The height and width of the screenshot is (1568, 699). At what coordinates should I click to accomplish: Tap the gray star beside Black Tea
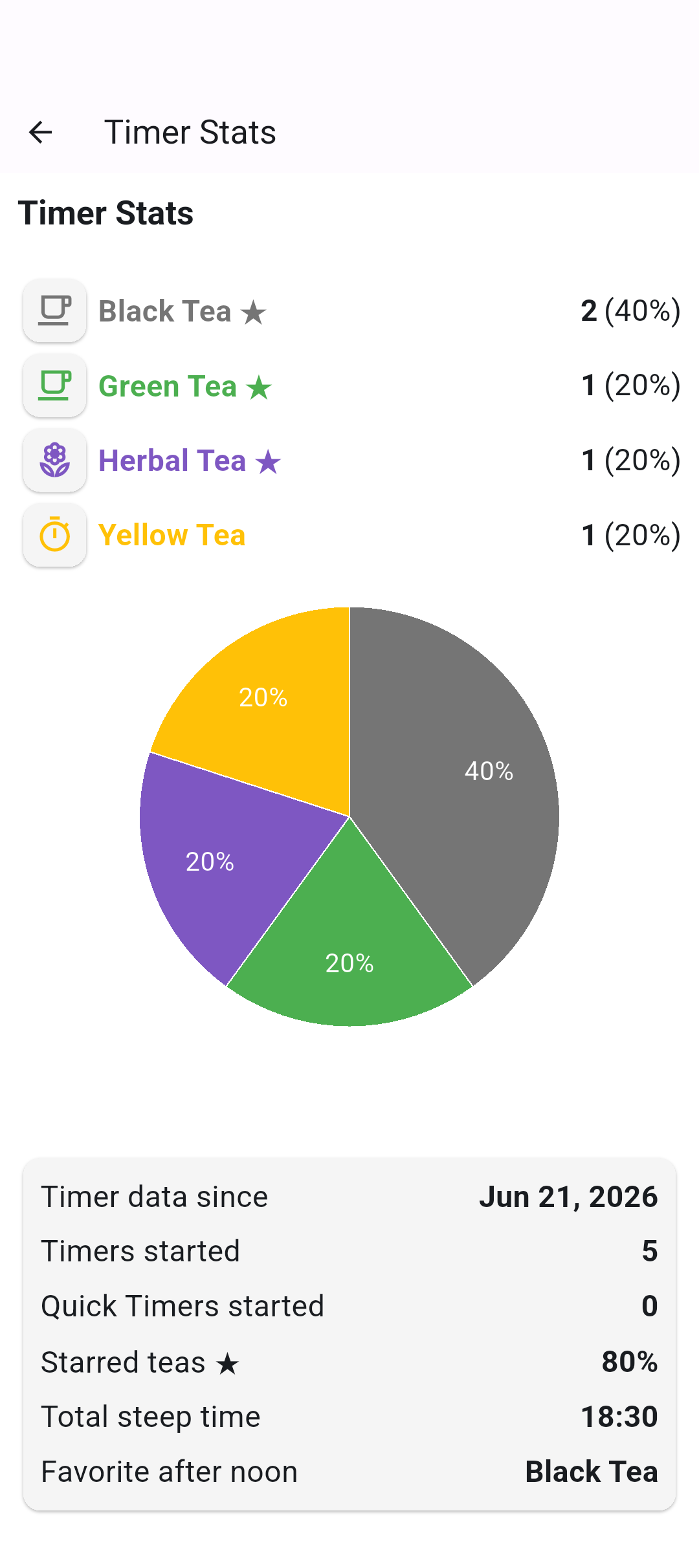click(x=253, y=313)
